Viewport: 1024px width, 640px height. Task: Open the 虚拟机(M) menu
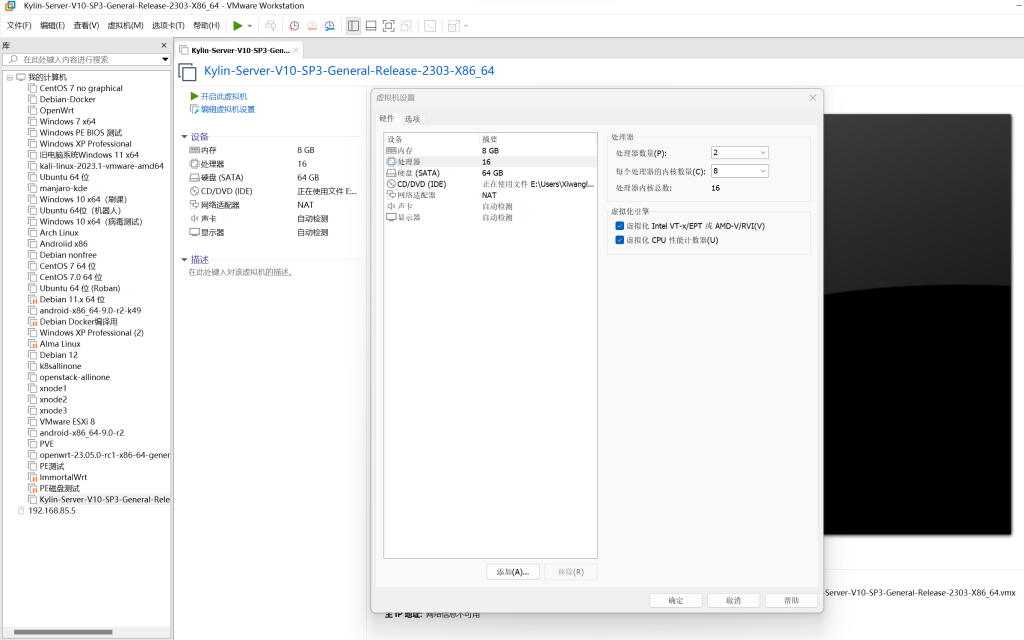point(125,25)
